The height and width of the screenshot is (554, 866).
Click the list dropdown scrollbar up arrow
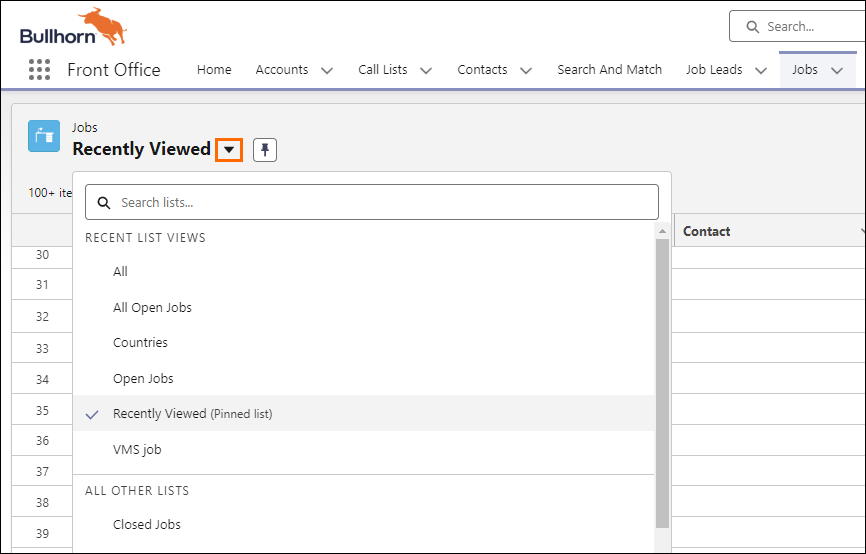coord(662,231)
